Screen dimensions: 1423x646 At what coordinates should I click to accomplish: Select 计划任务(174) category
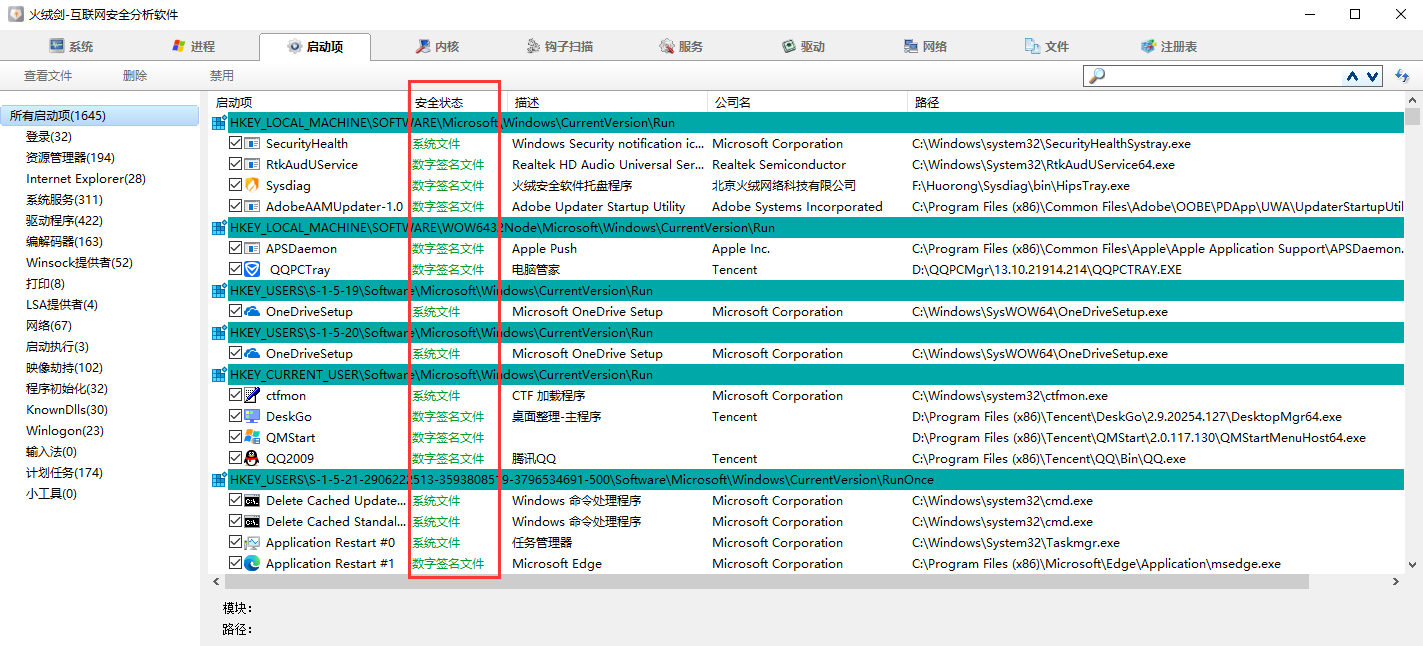point(64,473)
